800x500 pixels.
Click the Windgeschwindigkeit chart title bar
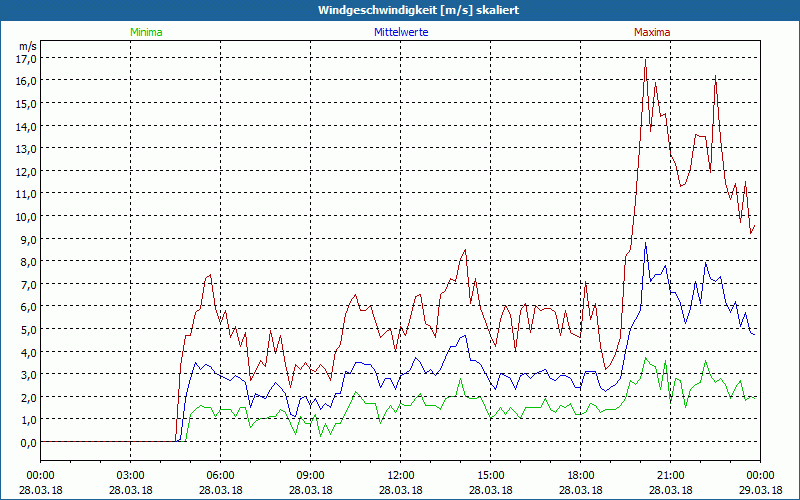(400, 9)
